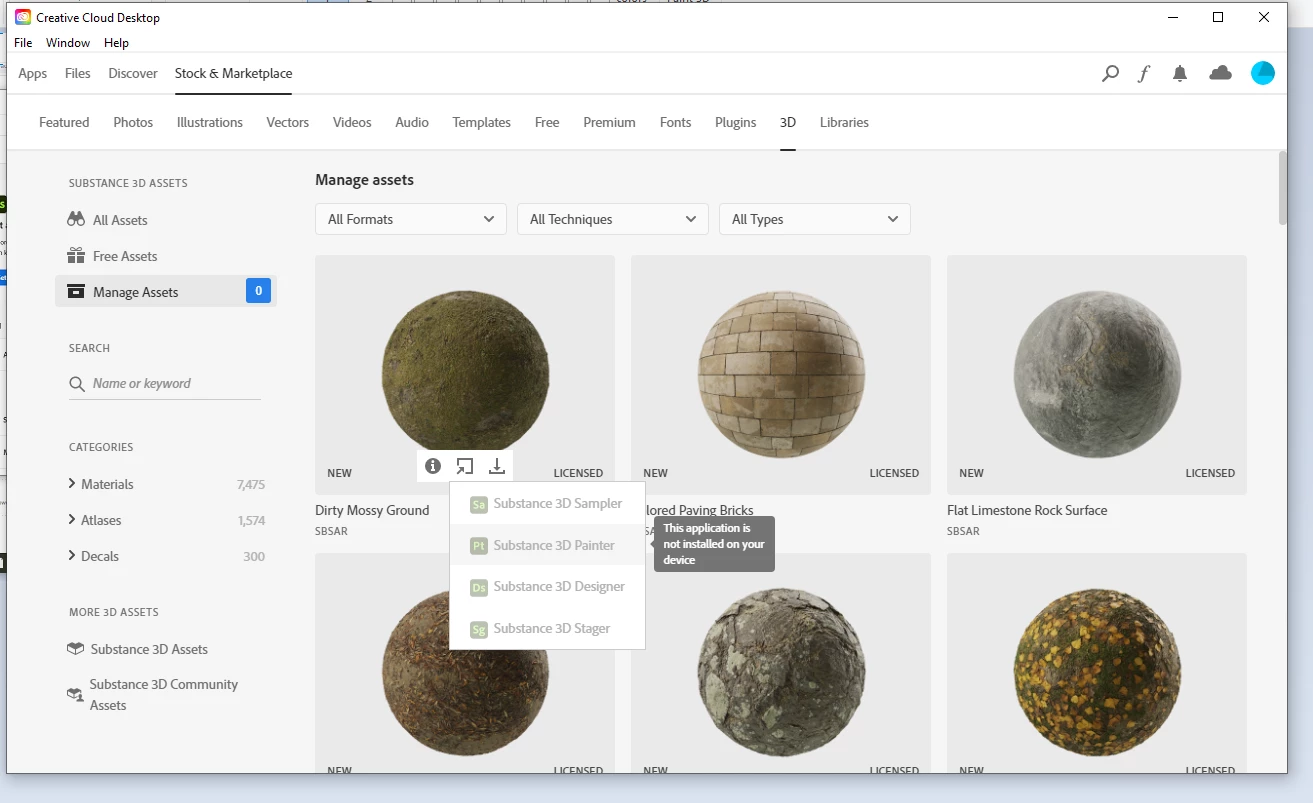The height and width of the screenshot is (803, 1313).
Task: Click the cloud sync status icon
Action: click(x=1220, y=73)
